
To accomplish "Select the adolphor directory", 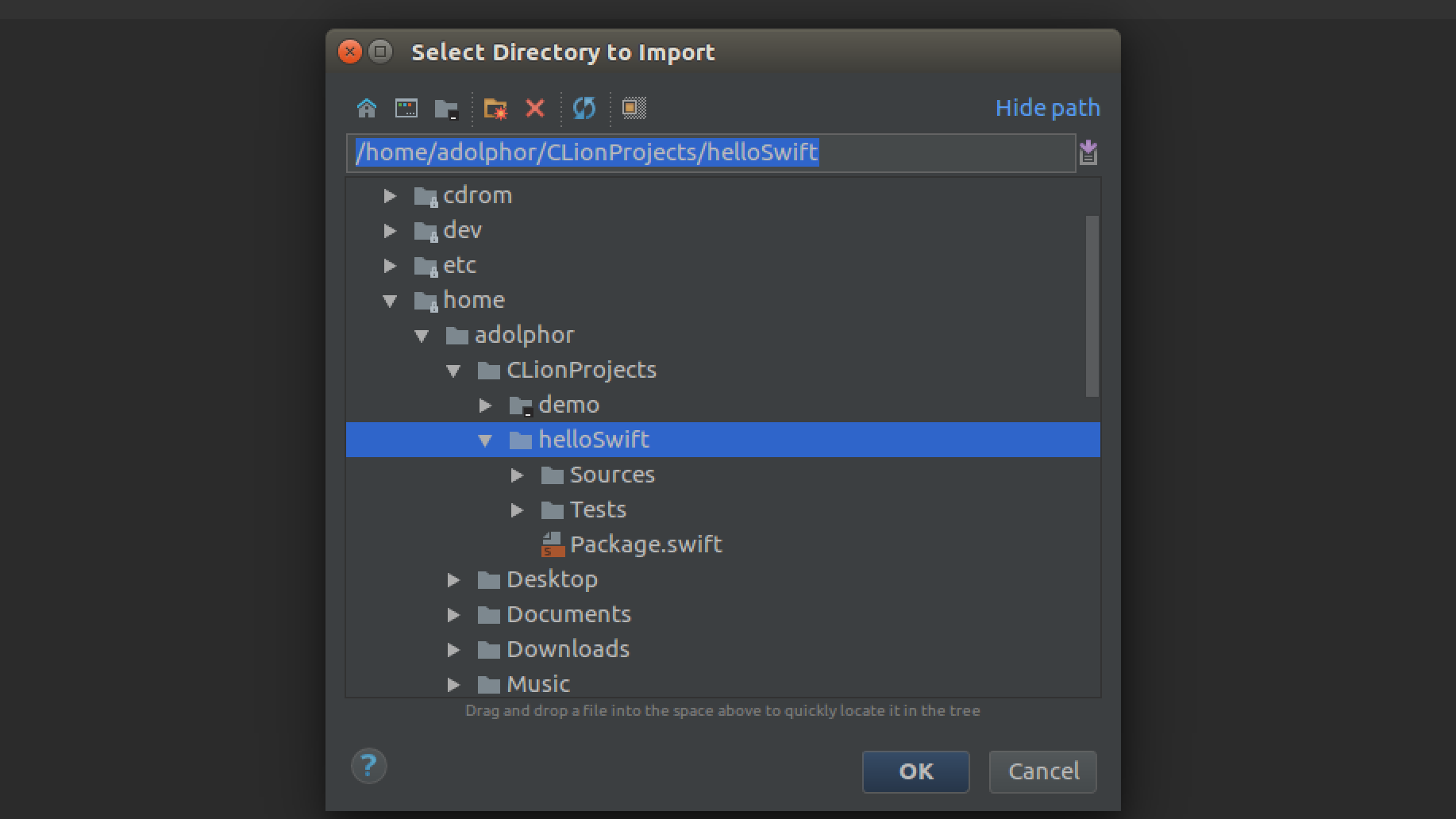I will (x=524, y=335).
